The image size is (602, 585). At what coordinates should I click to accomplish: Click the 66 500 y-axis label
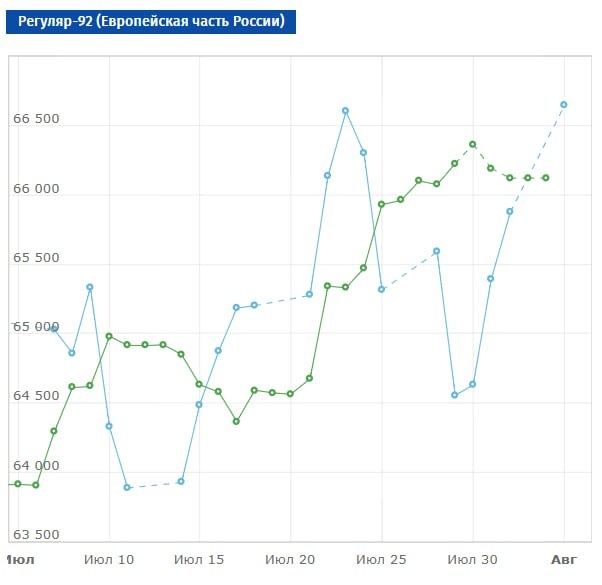pos(36,119)
